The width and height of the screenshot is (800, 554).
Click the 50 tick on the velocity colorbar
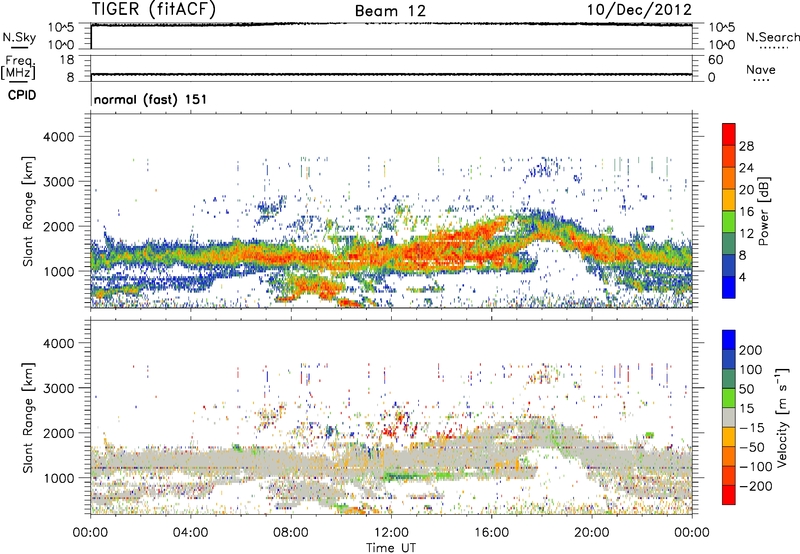point(746,389)
